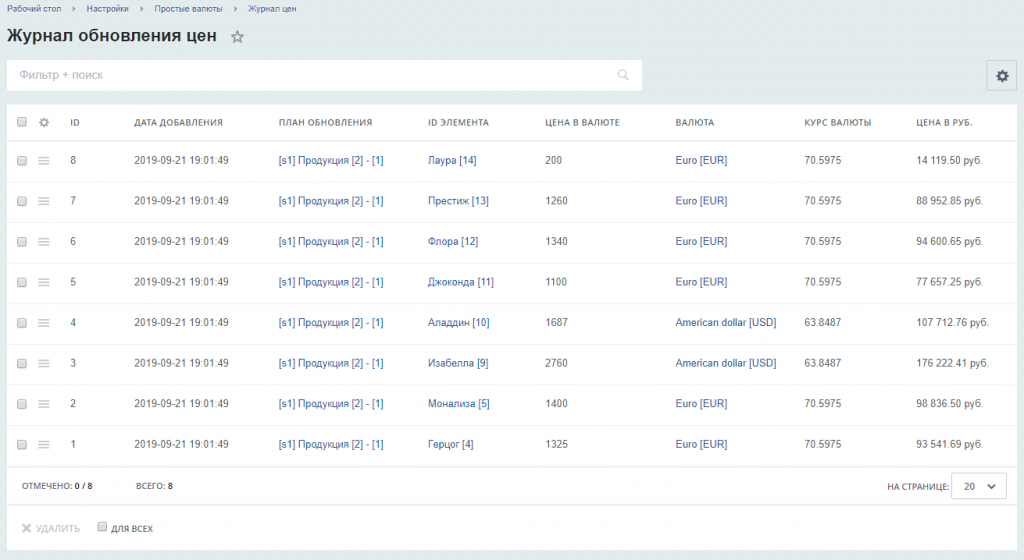Screen dimensions: 1024x560
Task: Sort by 'Курс валюты' column header
Action: pos(837,122)
